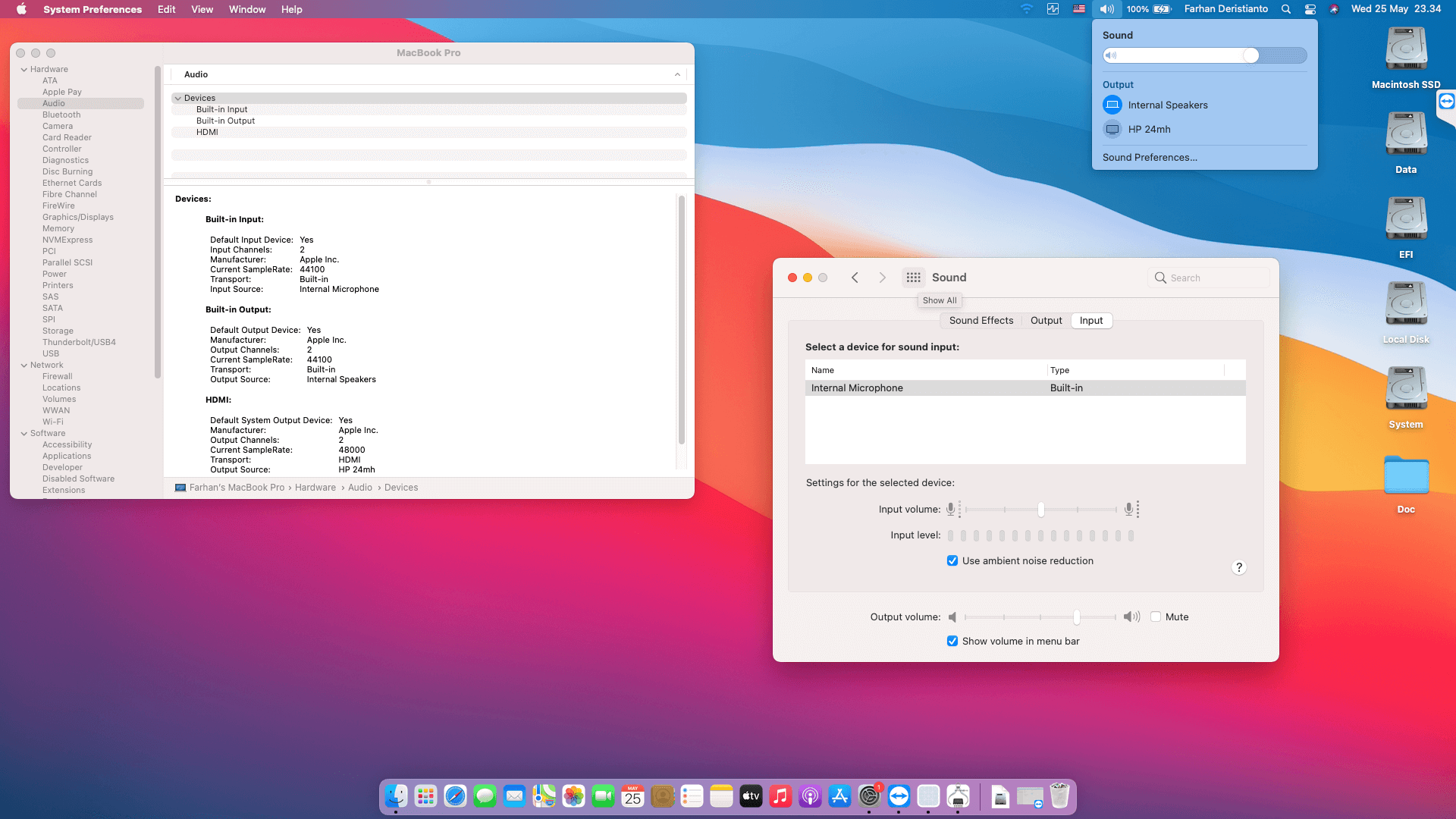Screen dimensions: 1456x819
Task: Click System Preferences icon in the dock
Action: pos(869,796)
